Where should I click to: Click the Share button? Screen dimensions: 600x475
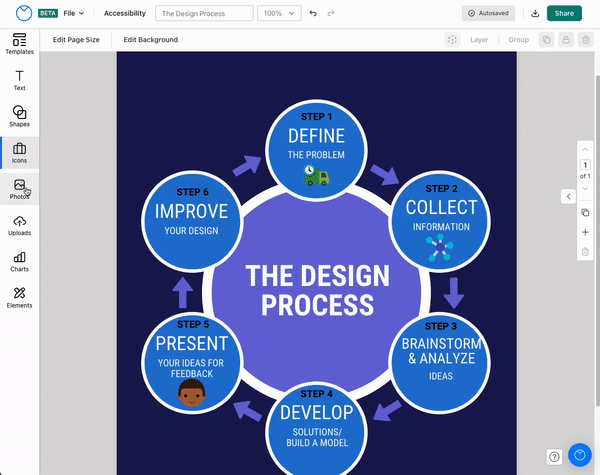coord(564,14)
